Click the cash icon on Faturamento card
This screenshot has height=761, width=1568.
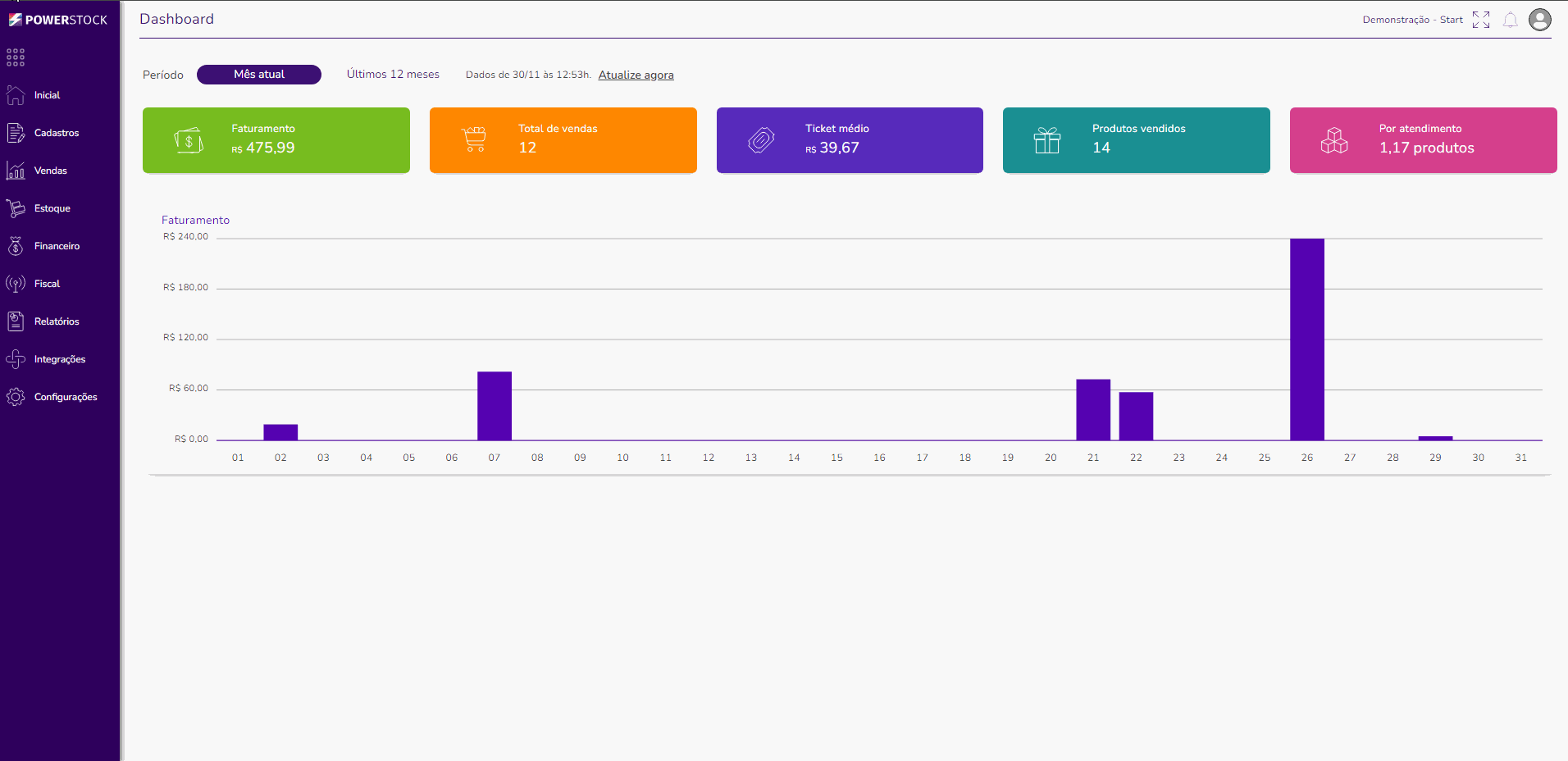coord(189,140)
